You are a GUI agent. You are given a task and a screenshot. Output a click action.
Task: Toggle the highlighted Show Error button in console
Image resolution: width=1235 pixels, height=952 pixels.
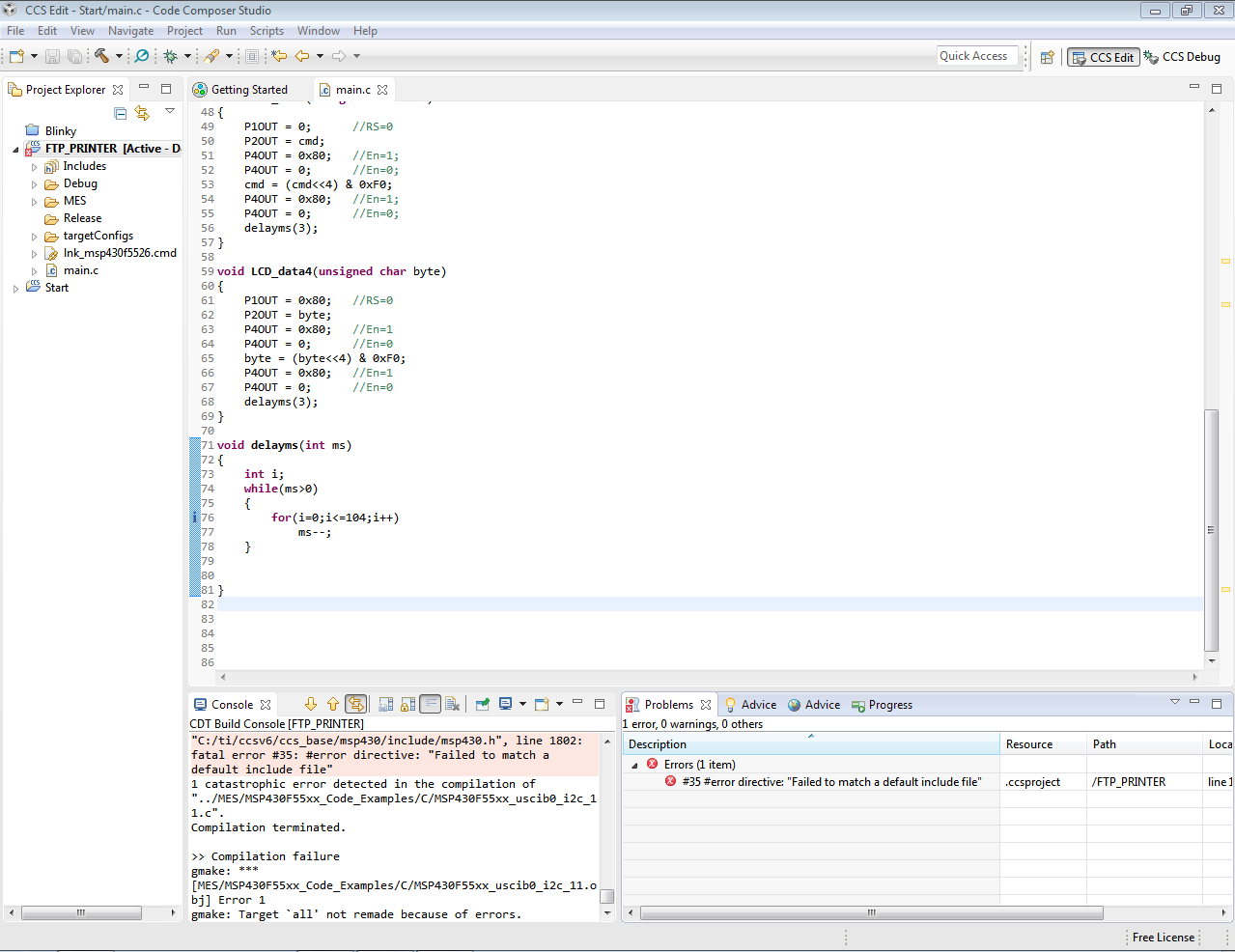point(356,705)
